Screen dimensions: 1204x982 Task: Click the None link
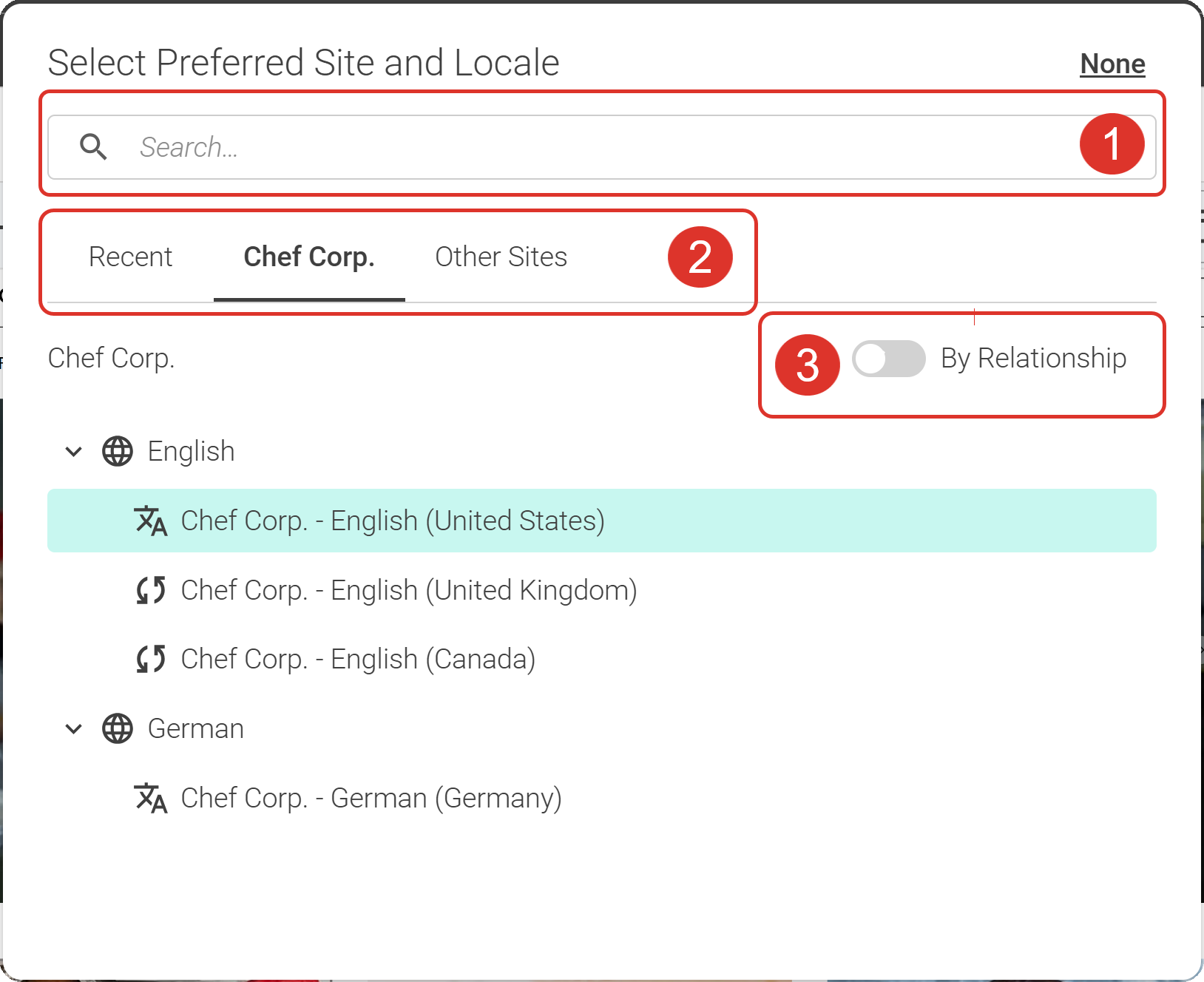1112,64
